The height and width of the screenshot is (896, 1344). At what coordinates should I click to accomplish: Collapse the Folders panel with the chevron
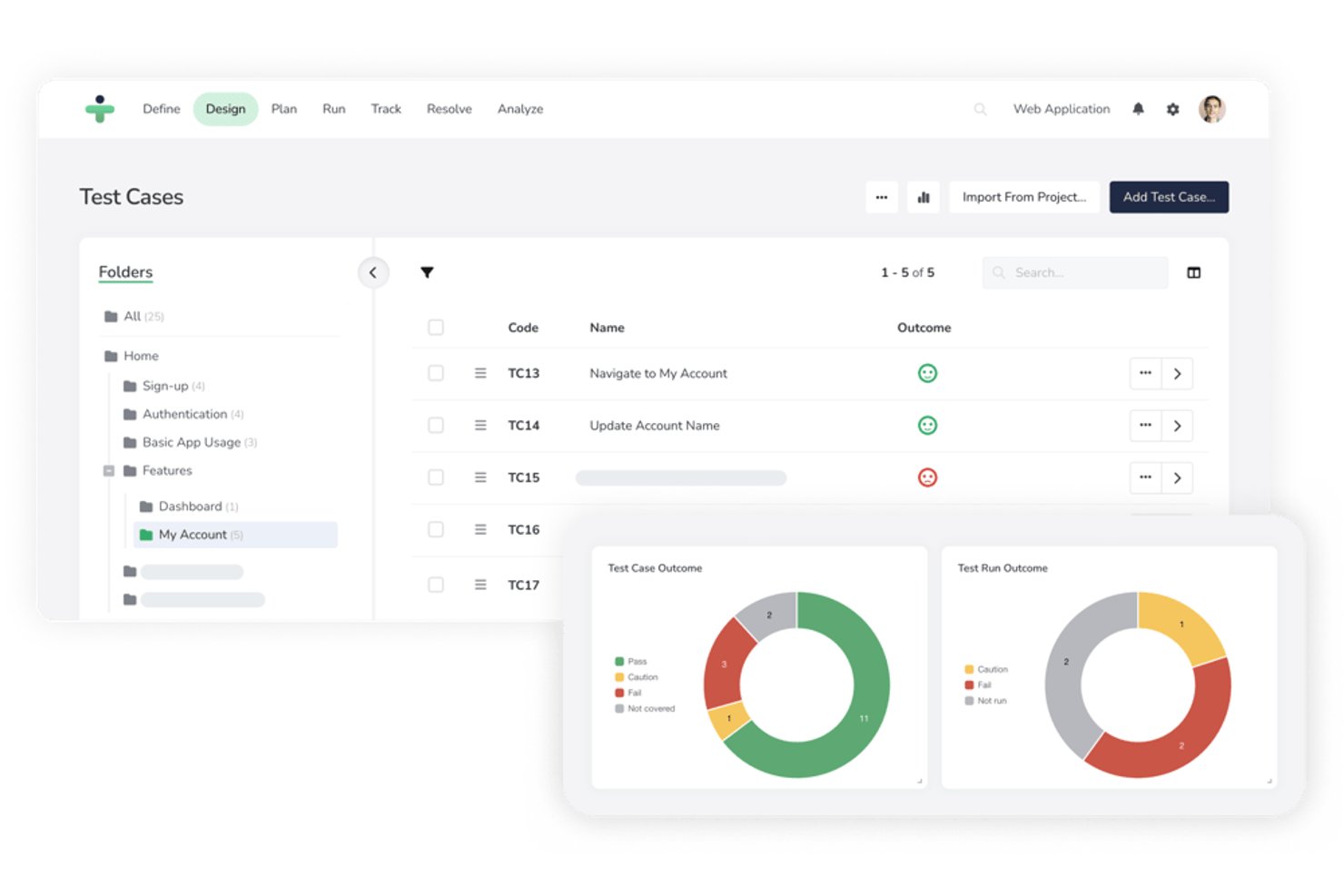[x=372, y=272]
